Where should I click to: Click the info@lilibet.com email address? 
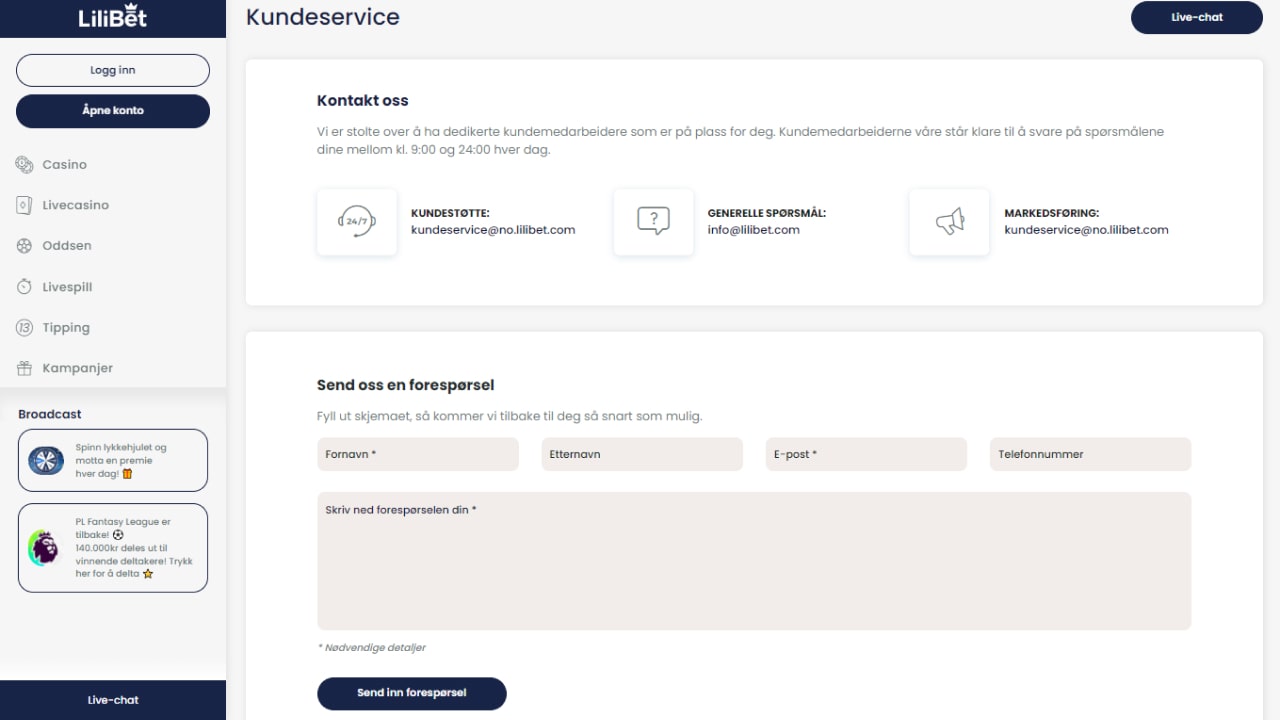tap(754, 230)
